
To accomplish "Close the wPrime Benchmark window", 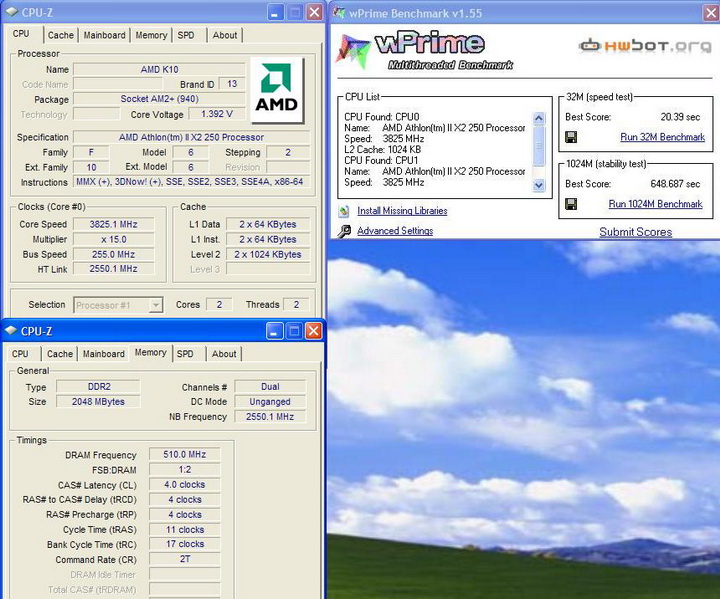I will click(711, 13).
